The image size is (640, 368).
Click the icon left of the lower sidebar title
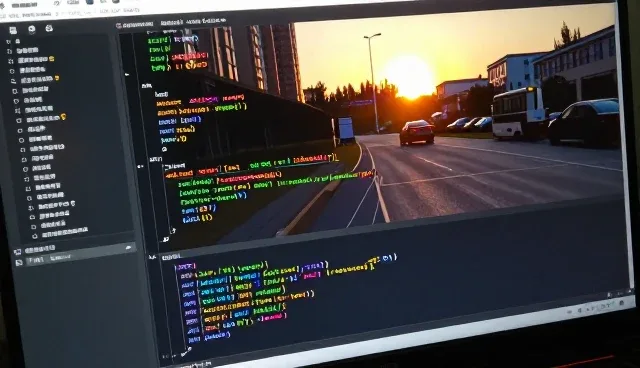(x=18, y=252)
